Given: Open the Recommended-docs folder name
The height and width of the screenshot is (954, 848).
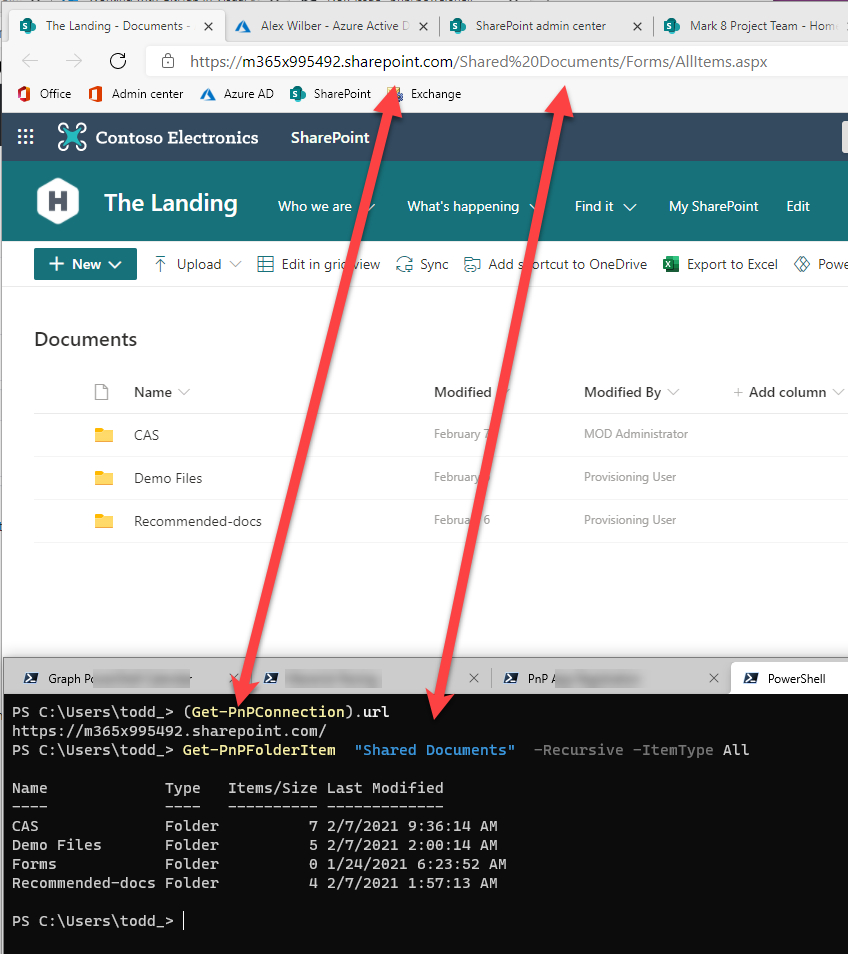Looking at the screenshot, I should pyautogui.click(x=198, y=521).
